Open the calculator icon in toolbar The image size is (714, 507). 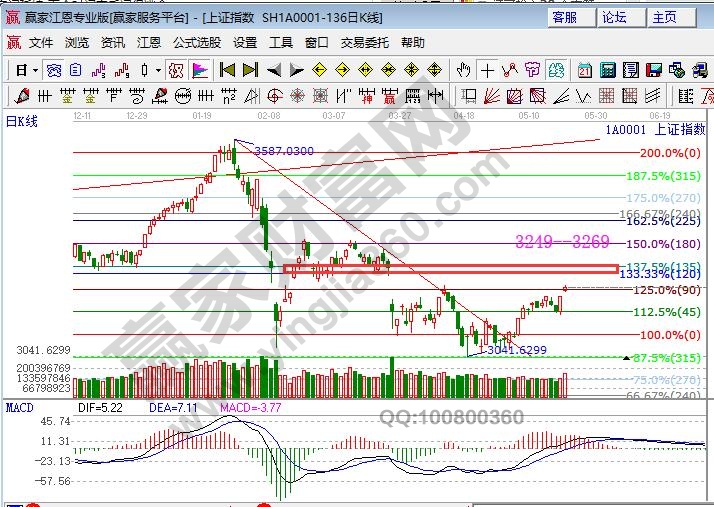coord(608,70)
